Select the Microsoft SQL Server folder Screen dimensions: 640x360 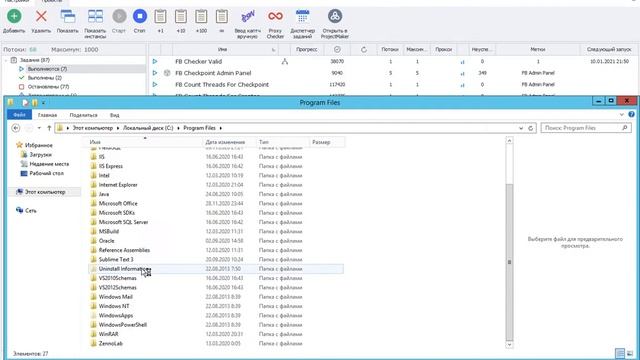(123, 222)
